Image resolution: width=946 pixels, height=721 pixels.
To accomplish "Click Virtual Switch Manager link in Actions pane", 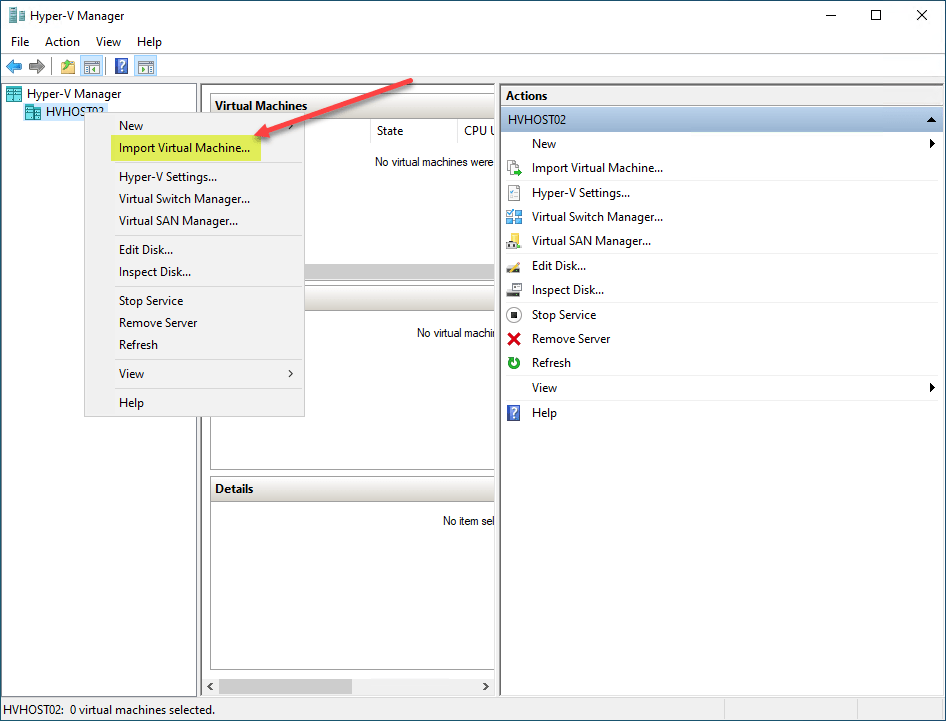I will coord(597,217).
